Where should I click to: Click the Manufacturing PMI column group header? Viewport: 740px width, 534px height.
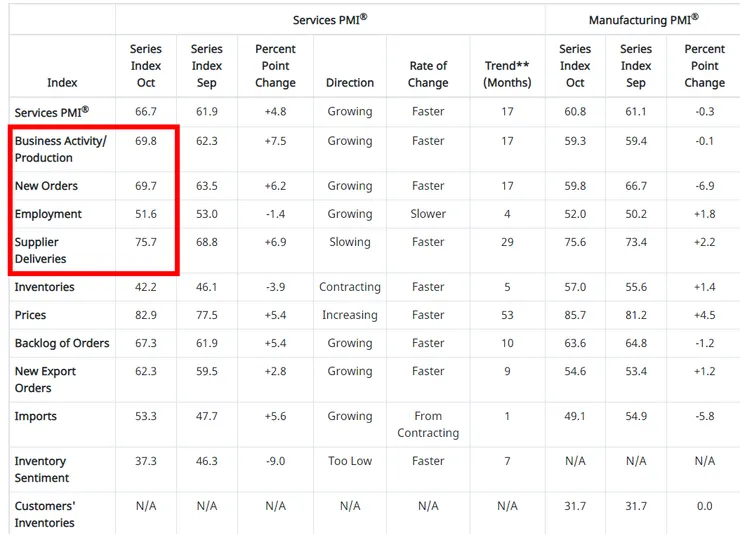[x=643, y=19]
